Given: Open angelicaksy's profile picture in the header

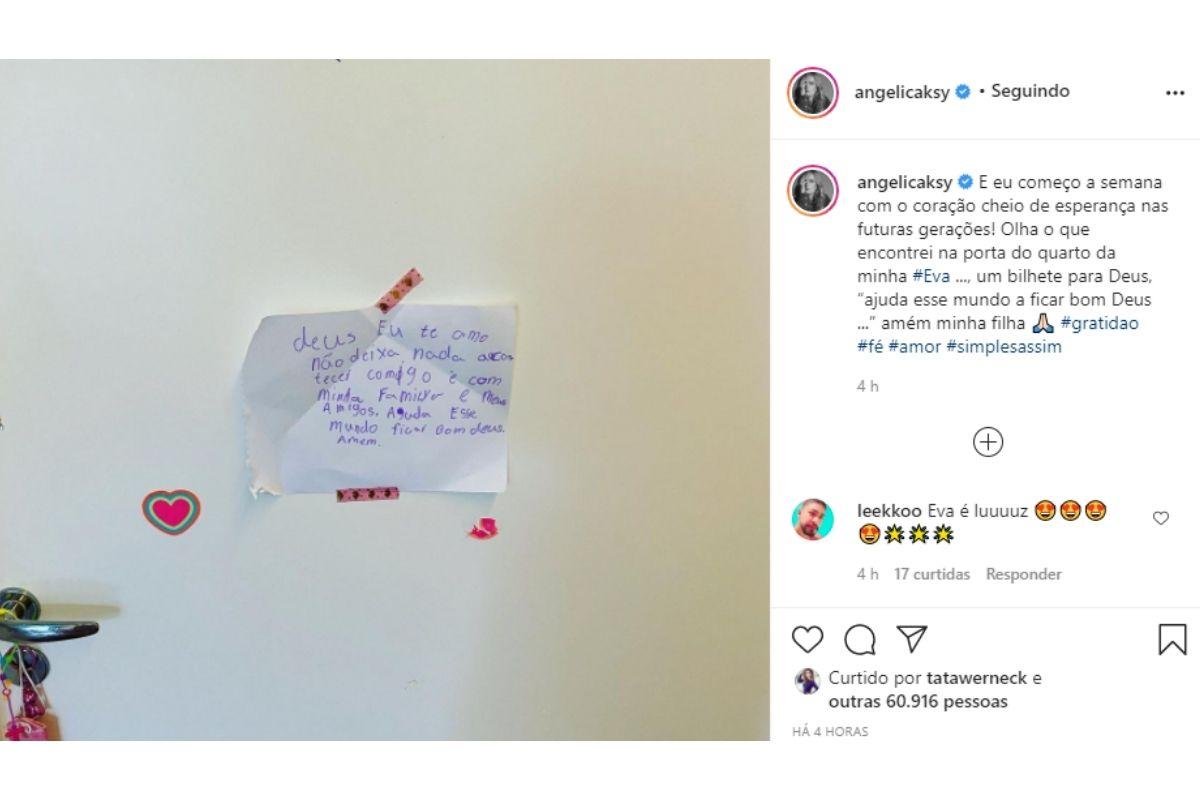Looking at the screenshot, I should pos(813,92).
